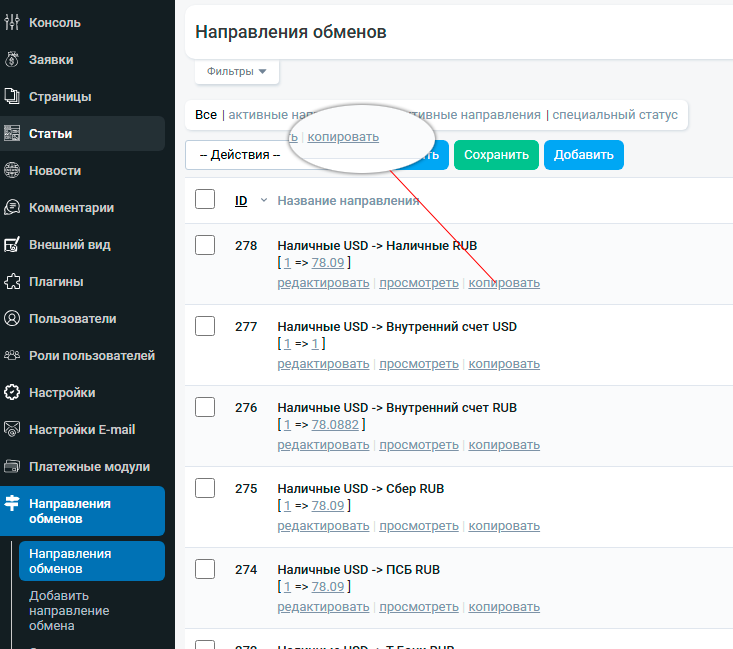Click rate value 78.09 in direction 275
Image resolution: width=733 pixels, height=649 pixels.
(x=328, y=505)
